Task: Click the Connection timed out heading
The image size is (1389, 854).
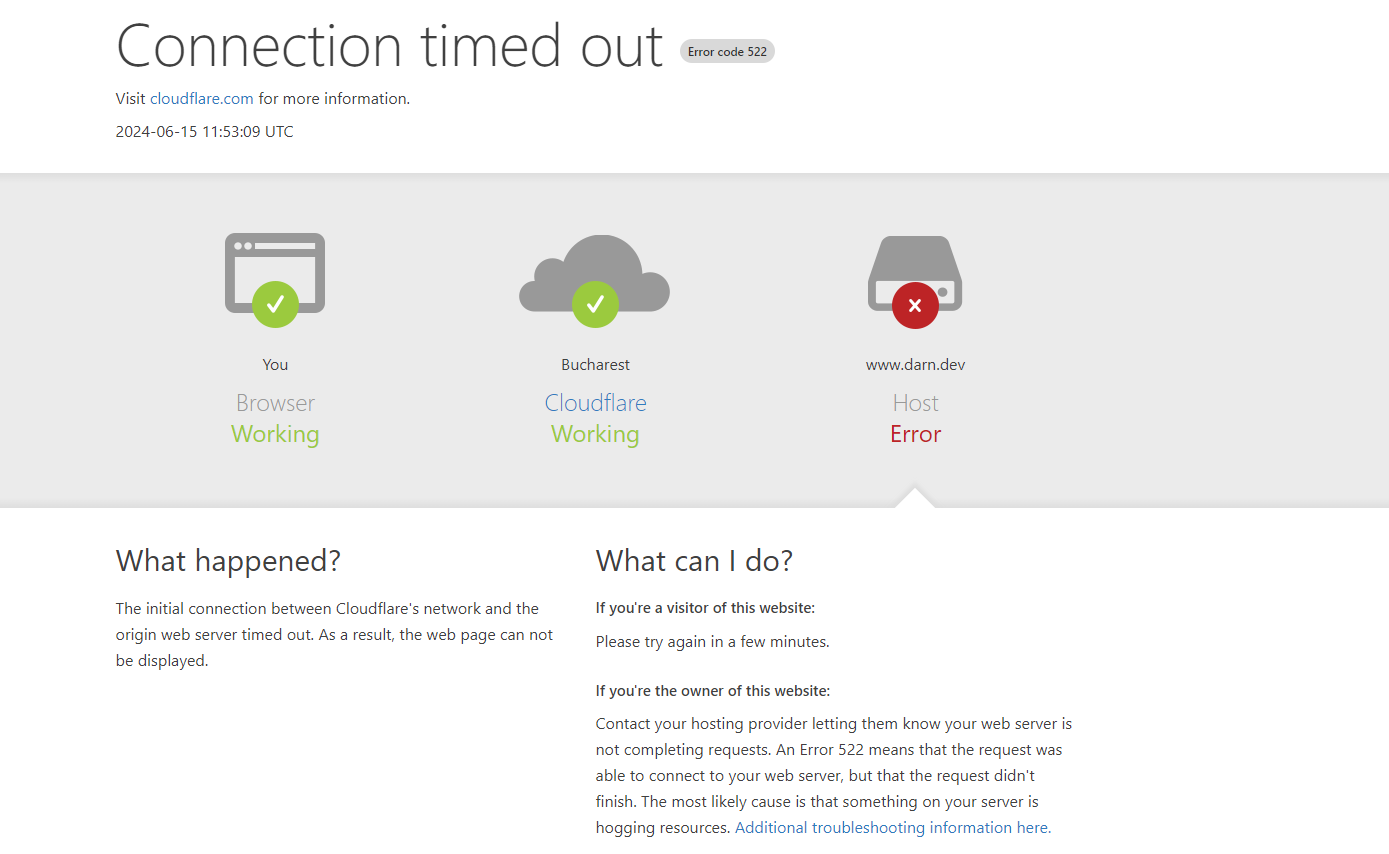Action: (390, 45)
